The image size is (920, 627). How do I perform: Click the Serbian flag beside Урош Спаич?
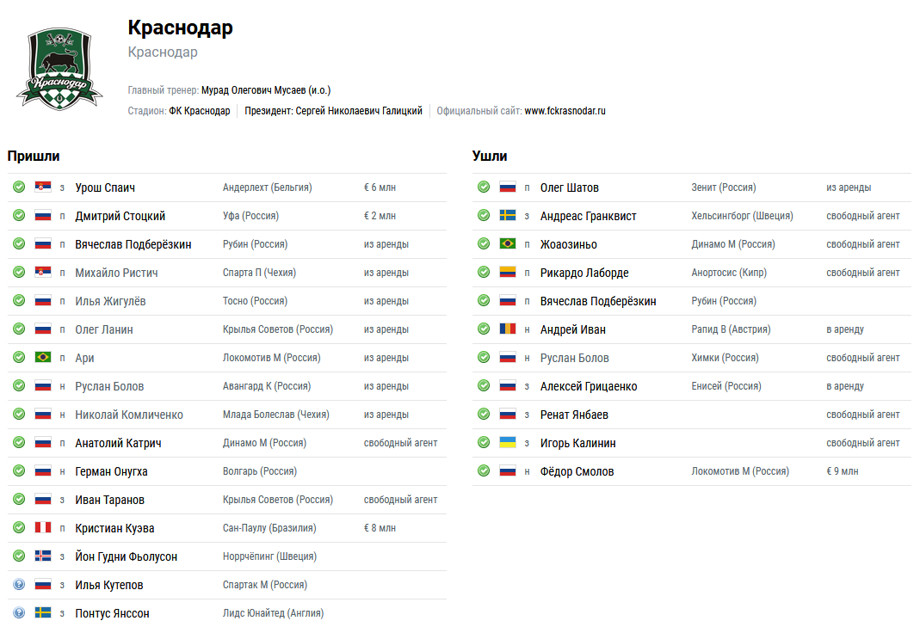[x=43, y=187]
